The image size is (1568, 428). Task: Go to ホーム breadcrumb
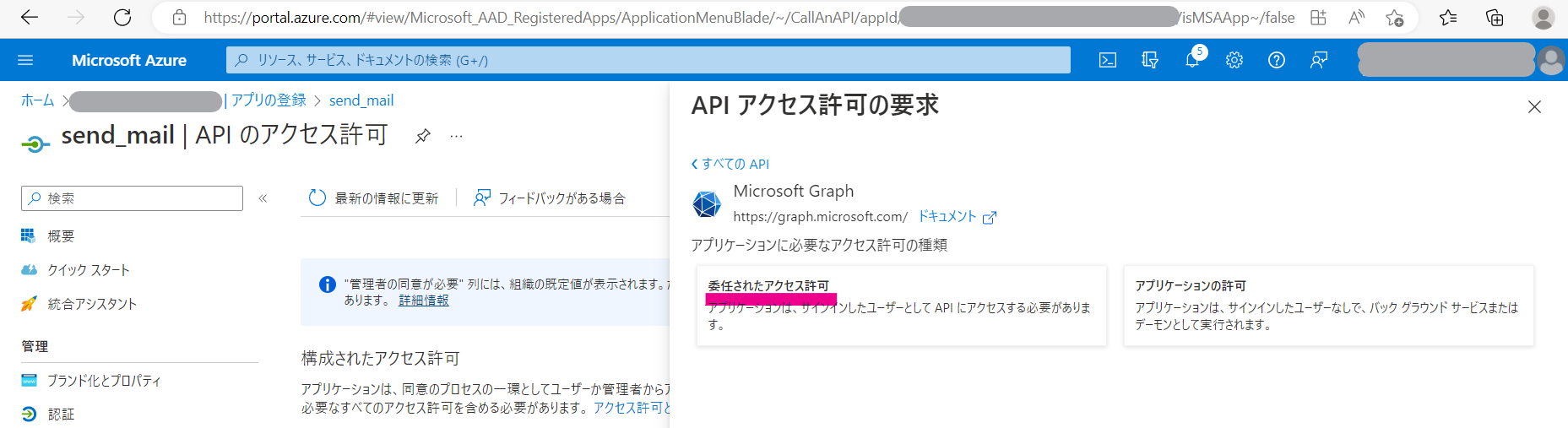(37, 100)
